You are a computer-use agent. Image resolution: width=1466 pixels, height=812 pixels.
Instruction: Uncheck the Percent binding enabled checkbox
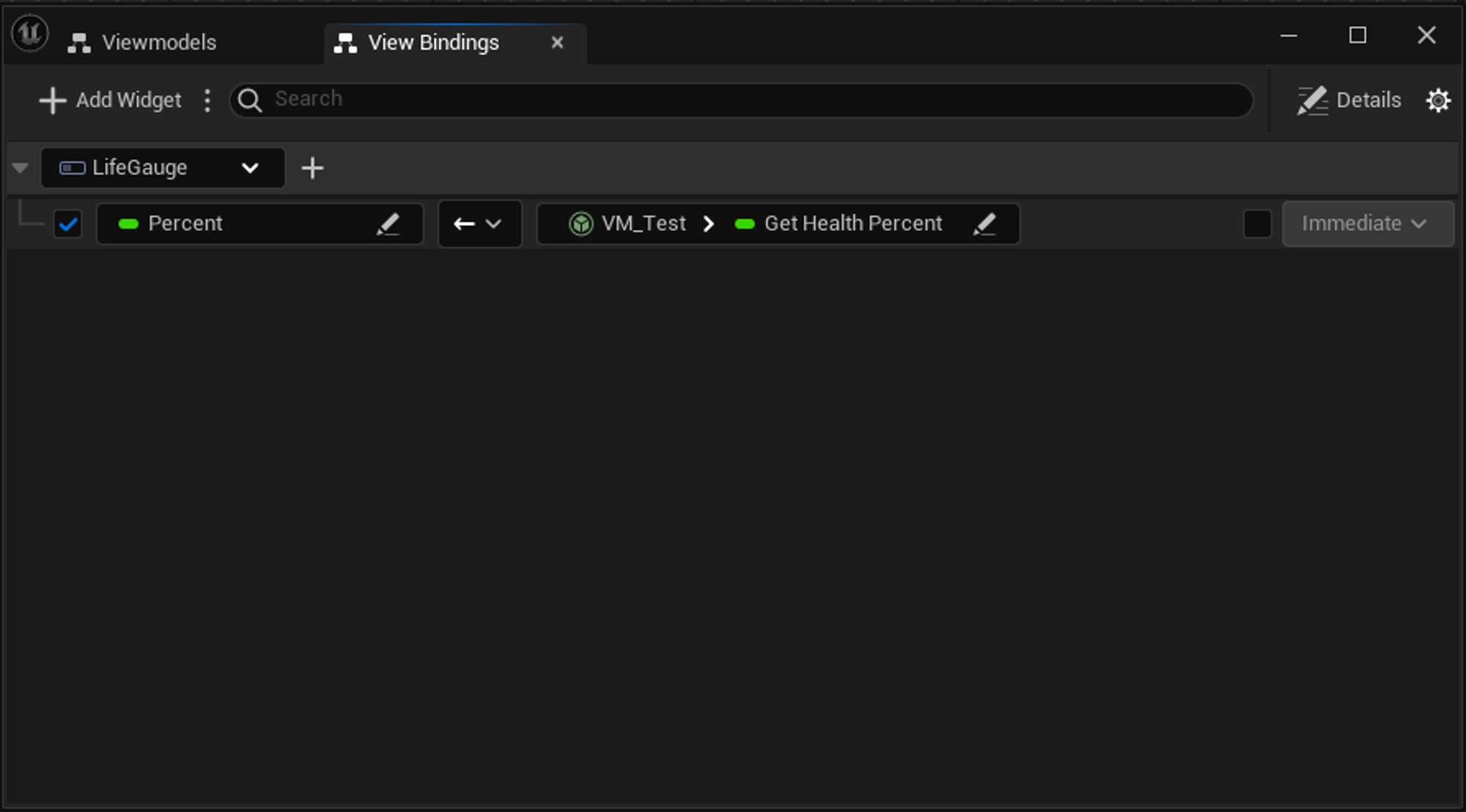click(68, 224)
